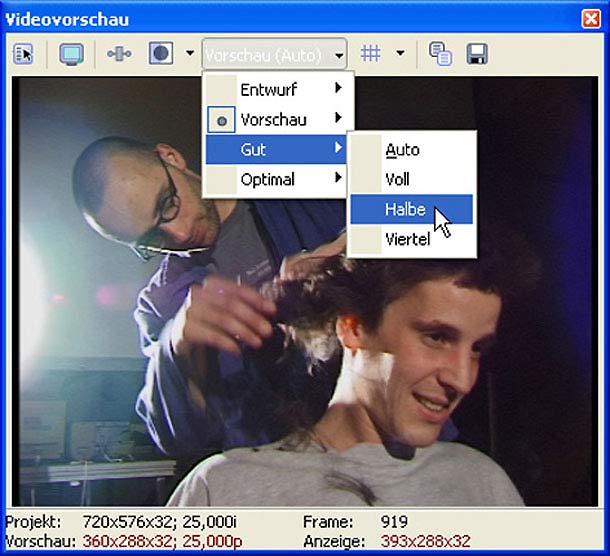Copy snapshot to clipboard icon
The width and height of the screenshot is (610, 556).
point(440,54)
